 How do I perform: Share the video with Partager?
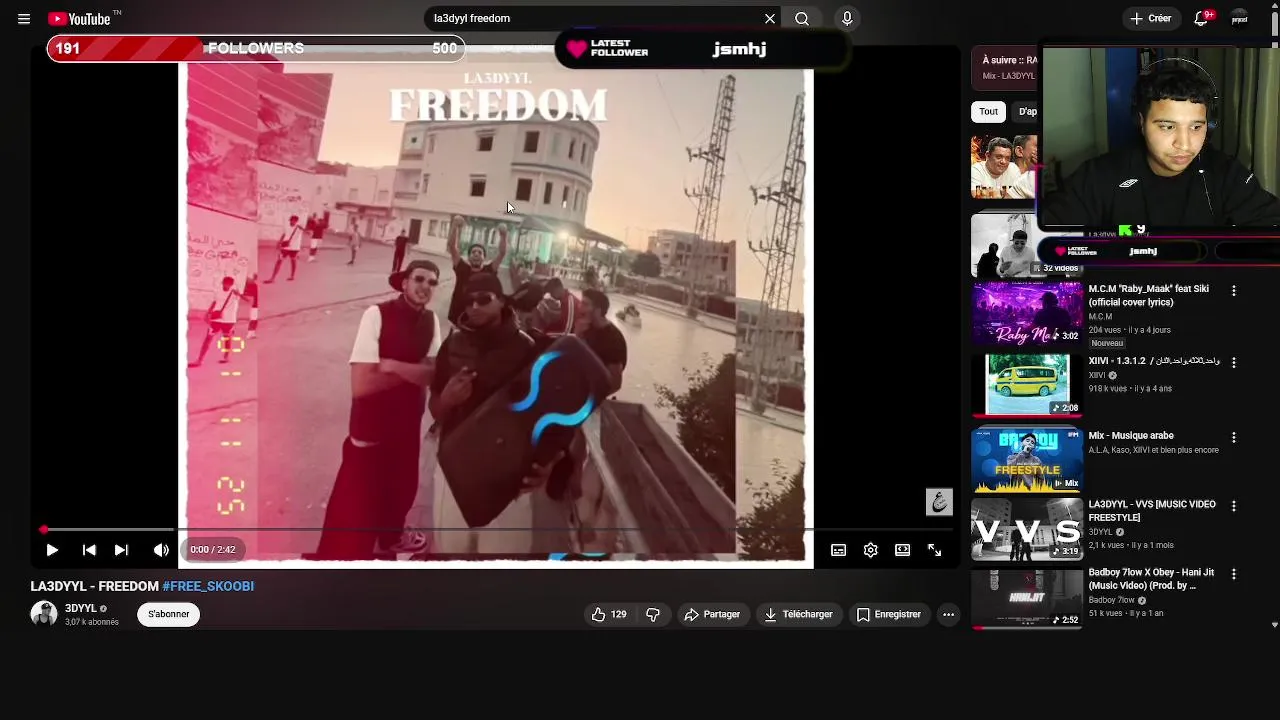[712, 614]
